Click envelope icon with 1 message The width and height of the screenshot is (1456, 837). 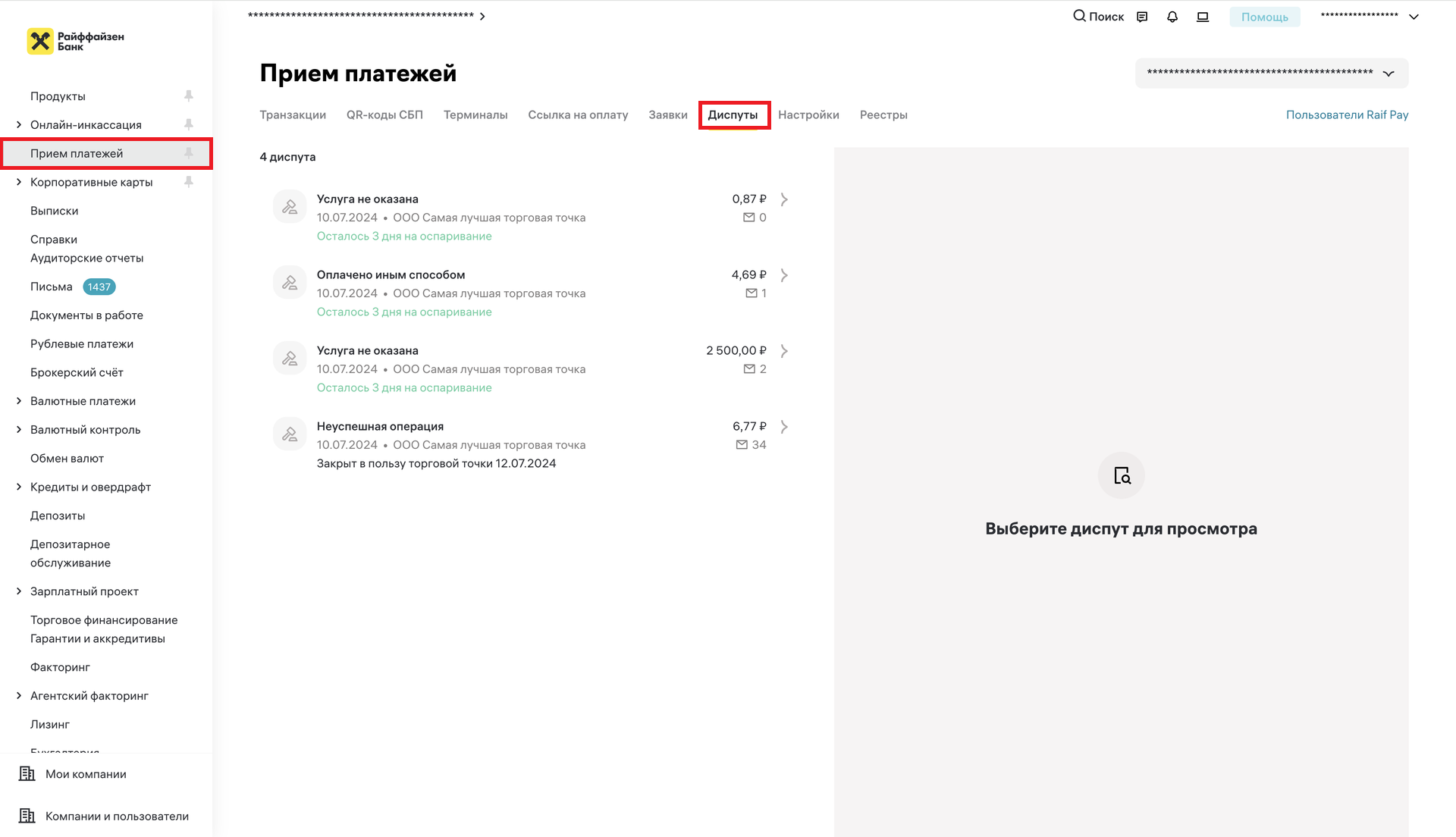[752, 293]
